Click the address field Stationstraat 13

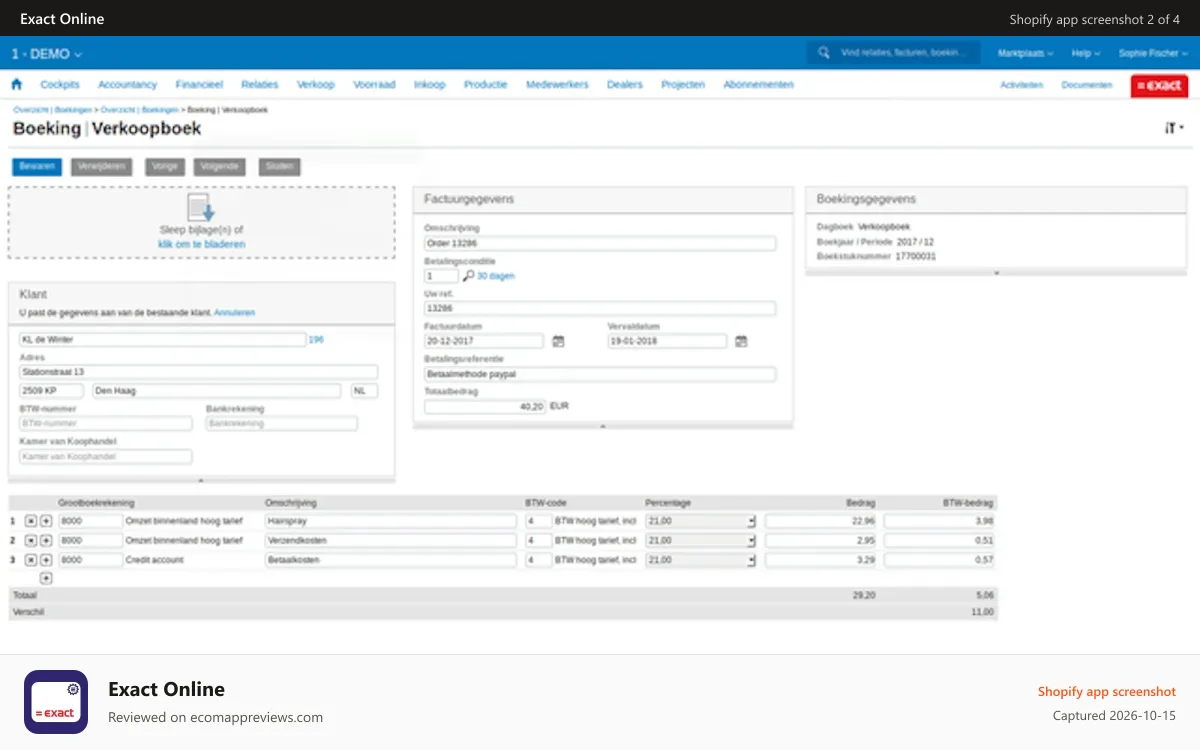[x=198, y=372]
